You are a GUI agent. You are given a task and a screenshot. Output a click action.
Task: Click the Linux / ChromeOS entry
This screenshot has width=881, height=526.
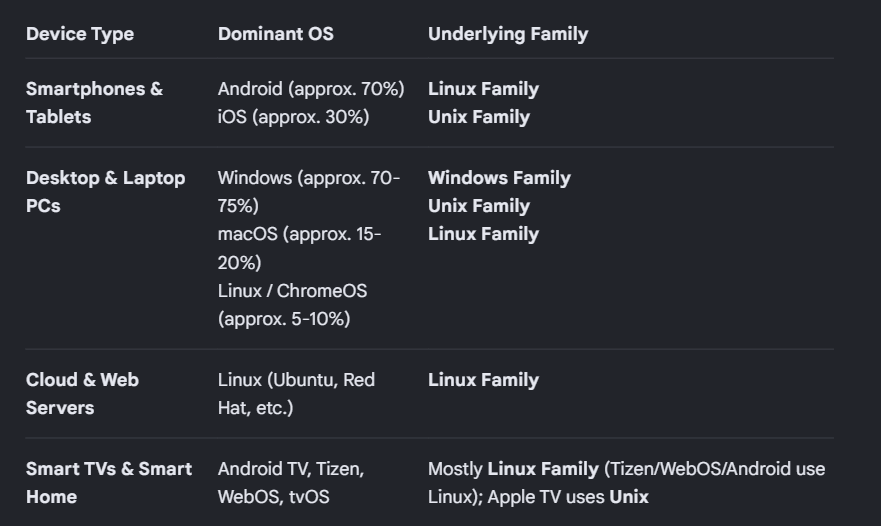(292, 305)
